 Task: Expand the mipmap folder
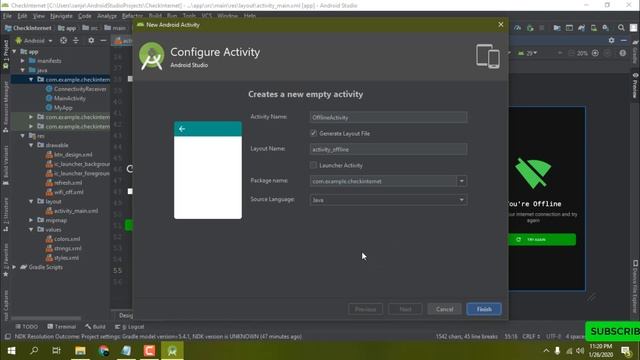tap(31, 220)
